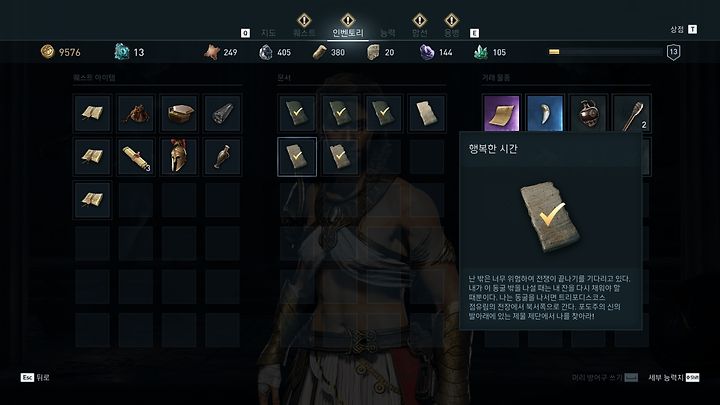Viewport: 720px width, 405px height.
Task: Select the rolled scroll stack of 3
Action: point(135,156)
